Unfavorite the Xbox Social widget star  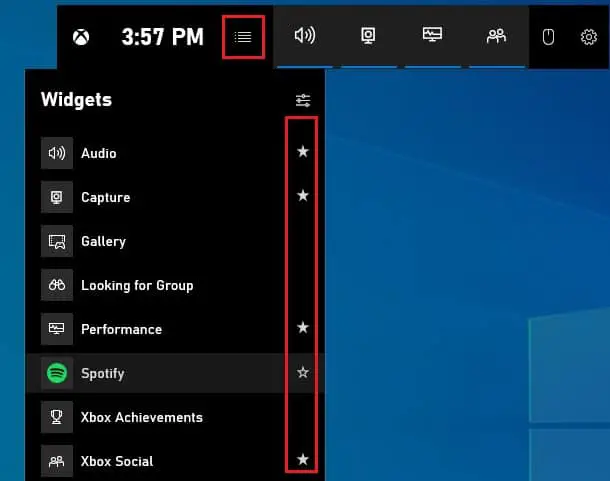303,460
